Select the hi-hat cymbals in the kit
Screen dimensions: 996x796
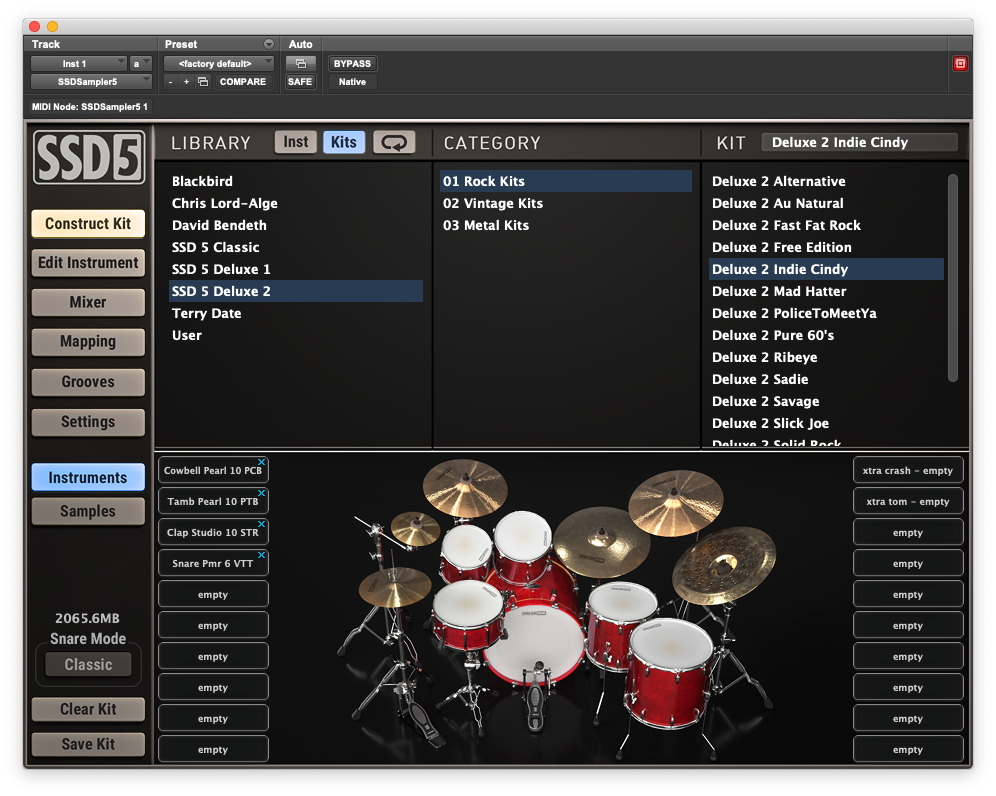pyautogui.click(x=394, y=586)
